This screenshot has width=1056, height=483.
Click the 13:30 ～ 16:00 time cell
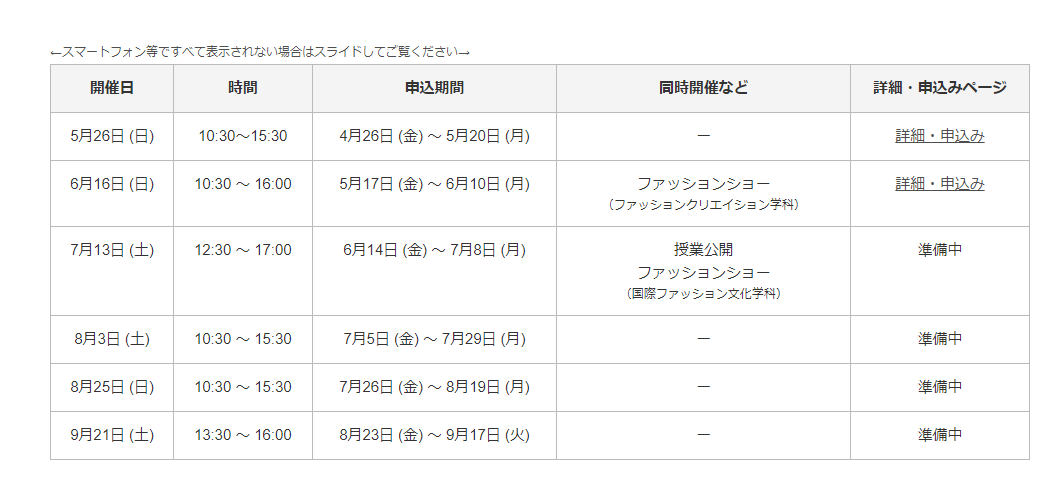pos(242,436)
